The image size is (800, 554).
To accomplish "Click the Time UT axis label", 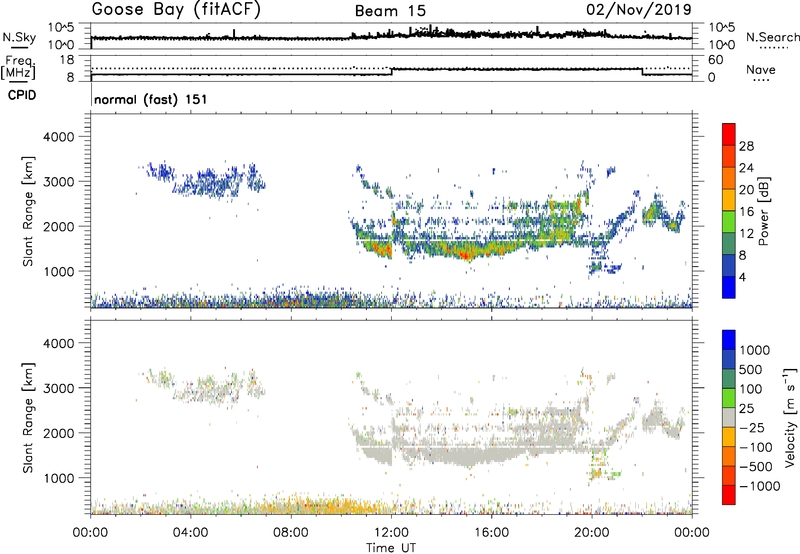I will (x=391, y=548).
